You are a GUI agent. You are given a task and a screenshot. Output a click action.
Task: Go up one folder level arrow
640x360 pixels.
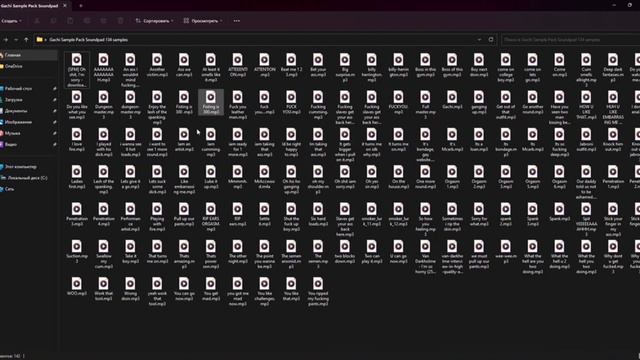(x=26, y=40)
